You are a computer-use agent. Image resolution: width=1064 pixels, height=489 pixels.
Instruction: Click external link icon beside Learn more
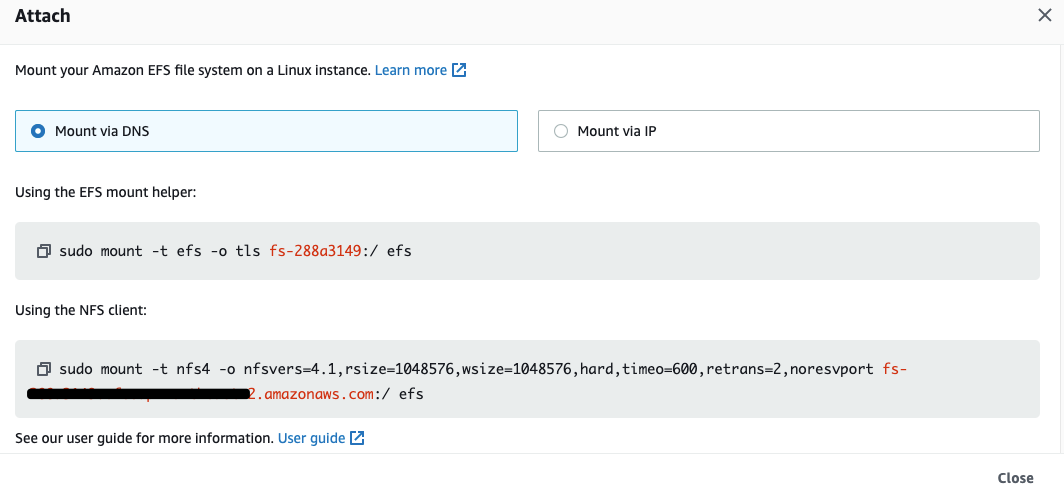click(x=459, y=70)
